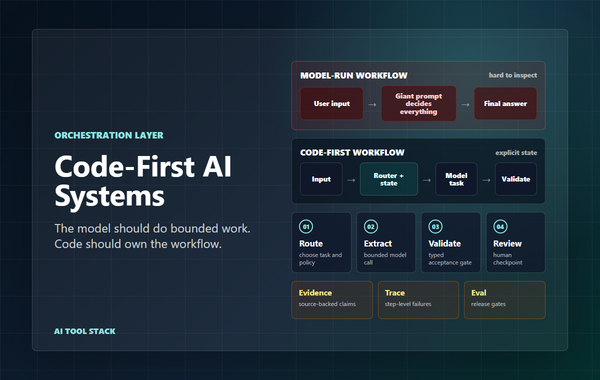Select the Final answer box

coord(505,104)
